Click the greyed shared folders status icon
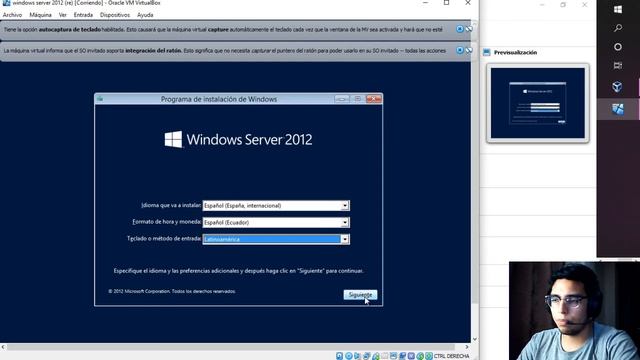The image size is (640, 360). pyautogui.click(x=385, y=356)
